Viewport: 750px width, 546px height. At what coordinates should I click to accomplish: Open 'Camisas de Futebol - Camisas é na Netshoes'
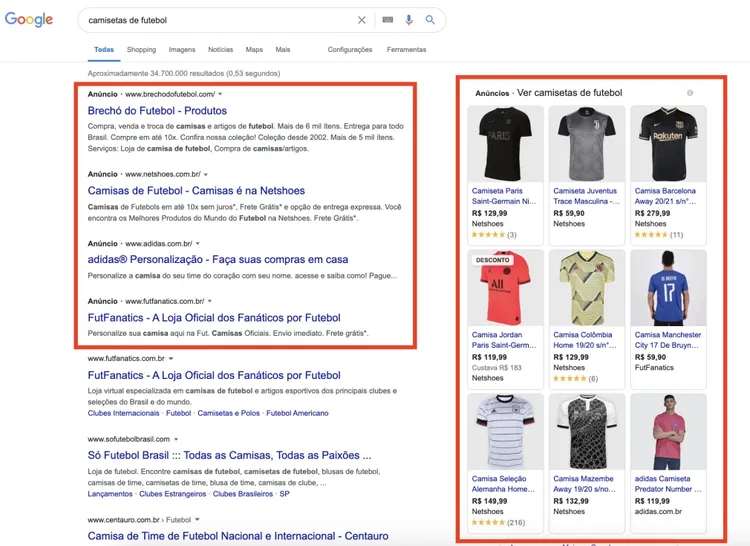click(x=196, y=190)
